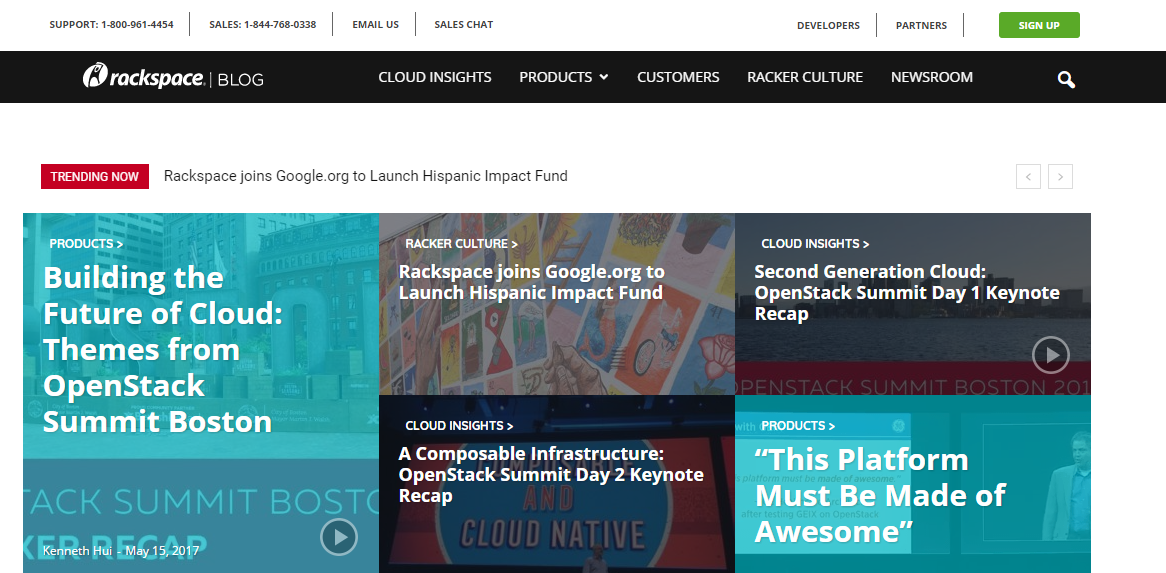This screenshot has width=1166, height=573.
Task: Open Sales Chat link
Action: tap(464, 25)
